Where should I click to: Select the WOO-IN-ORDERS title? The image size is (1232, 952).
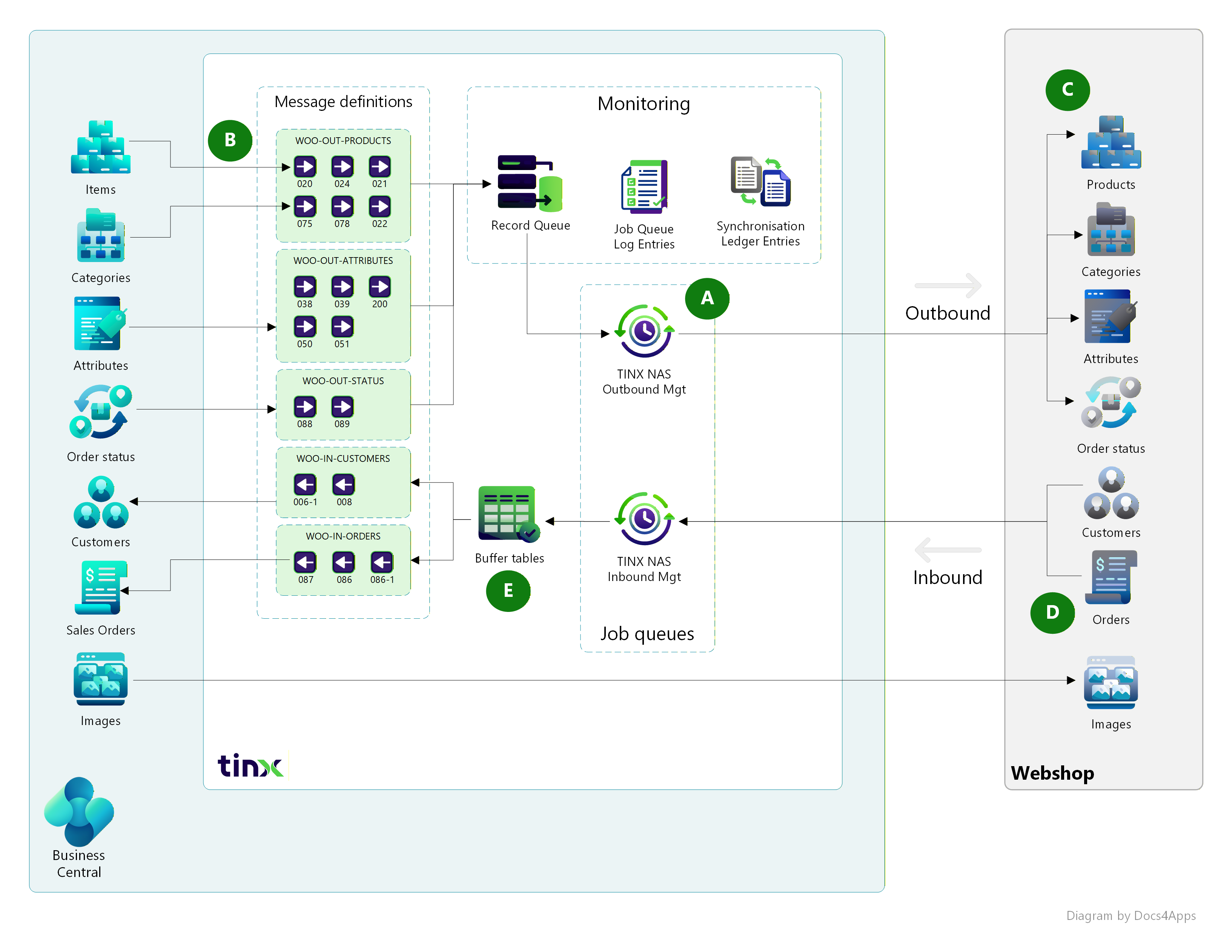pyautogui.click(x=343, y=537)
